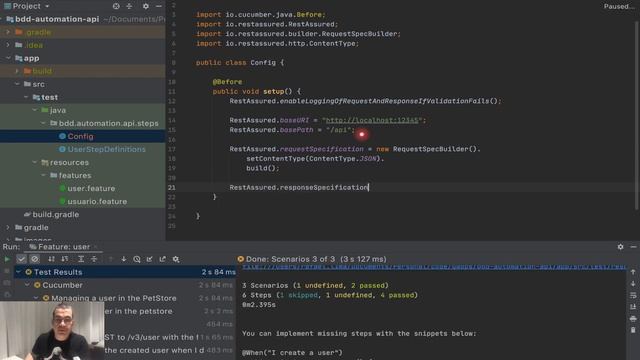
Task: Open user.feature file
Action: point(91,189)
